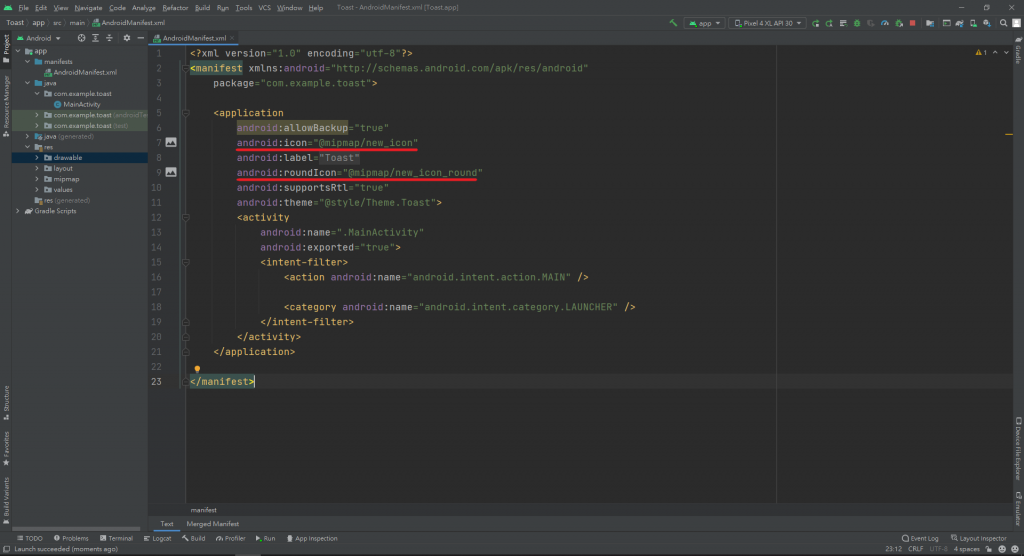Click the Make Project hammer icon

673,23
